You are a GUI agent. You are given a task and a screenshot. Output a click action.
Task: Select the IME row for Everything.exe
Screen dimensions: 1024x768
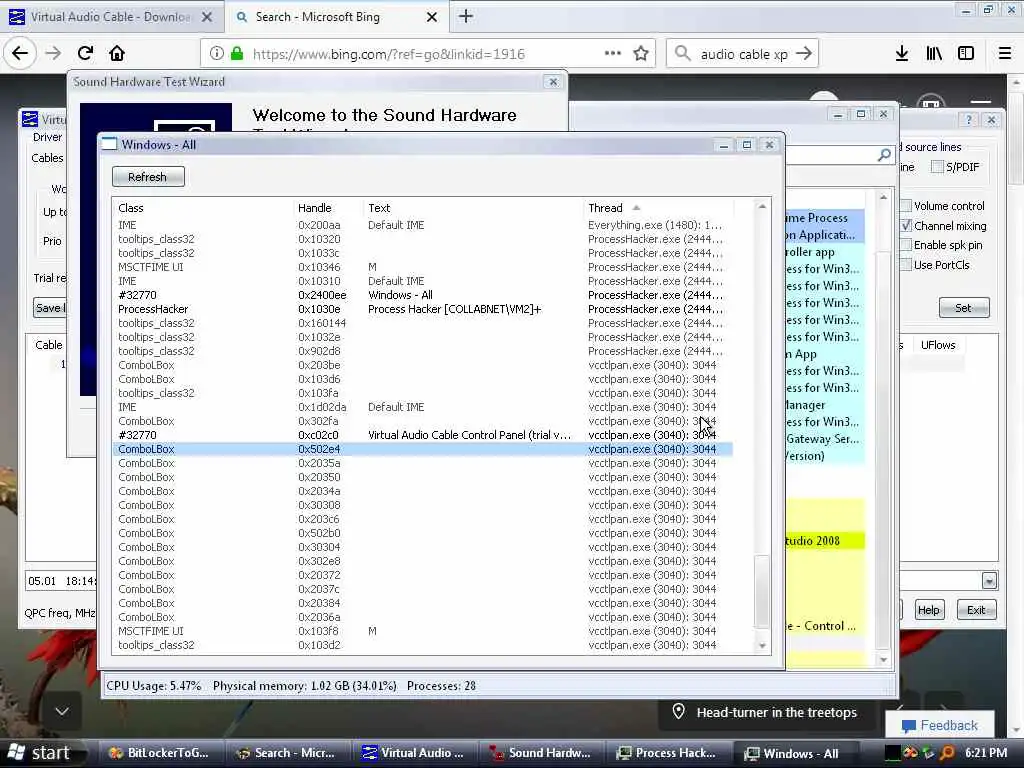[423, 225]
